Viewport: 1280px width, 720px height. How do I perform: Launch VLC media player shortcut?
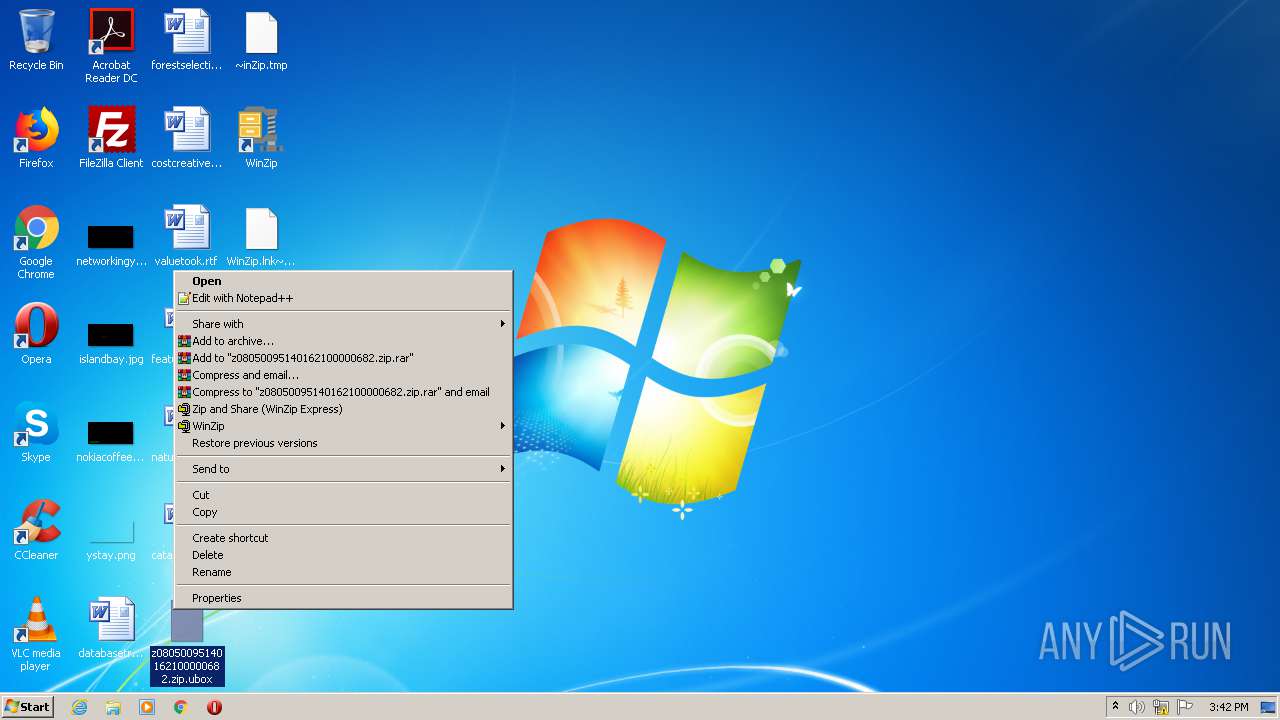(36, 634)
